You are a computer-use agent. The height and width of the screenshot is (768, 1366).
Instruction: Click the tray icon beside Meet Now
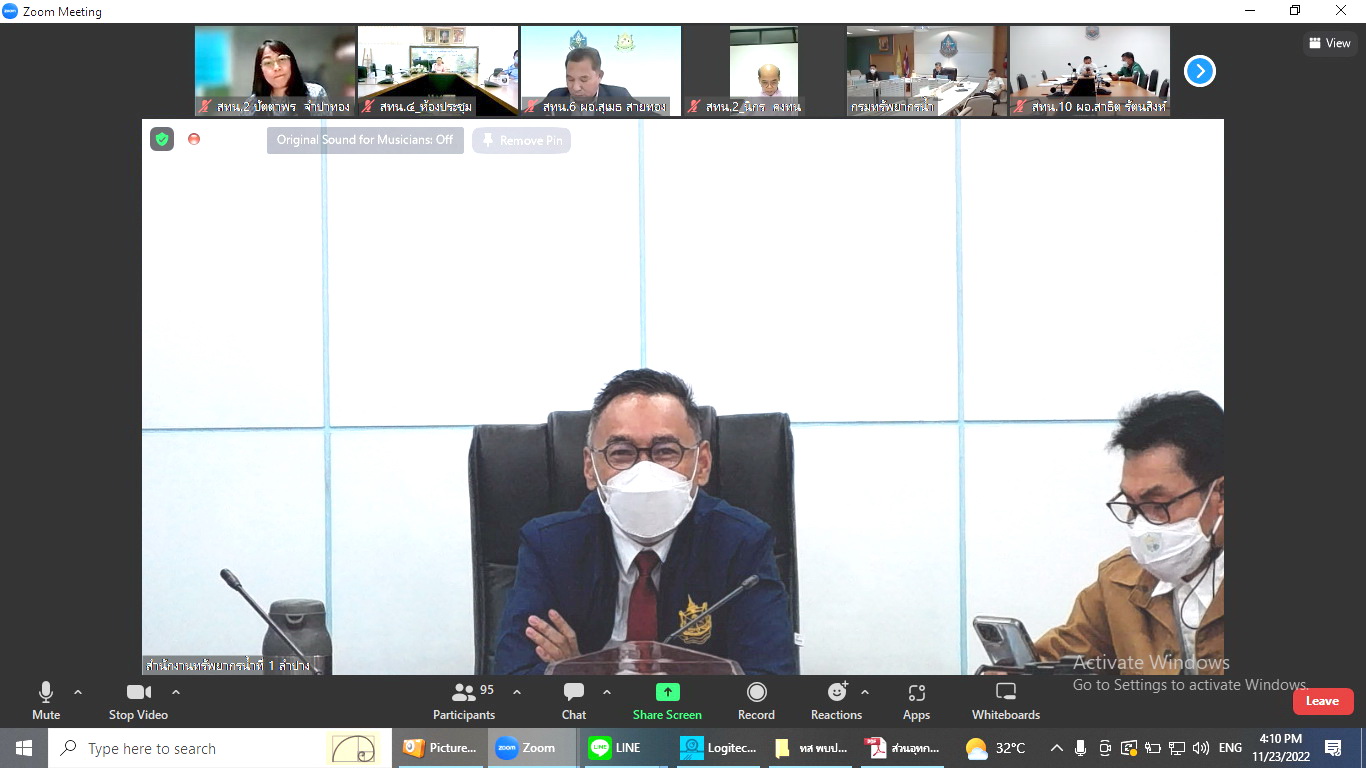(1129, 748)
